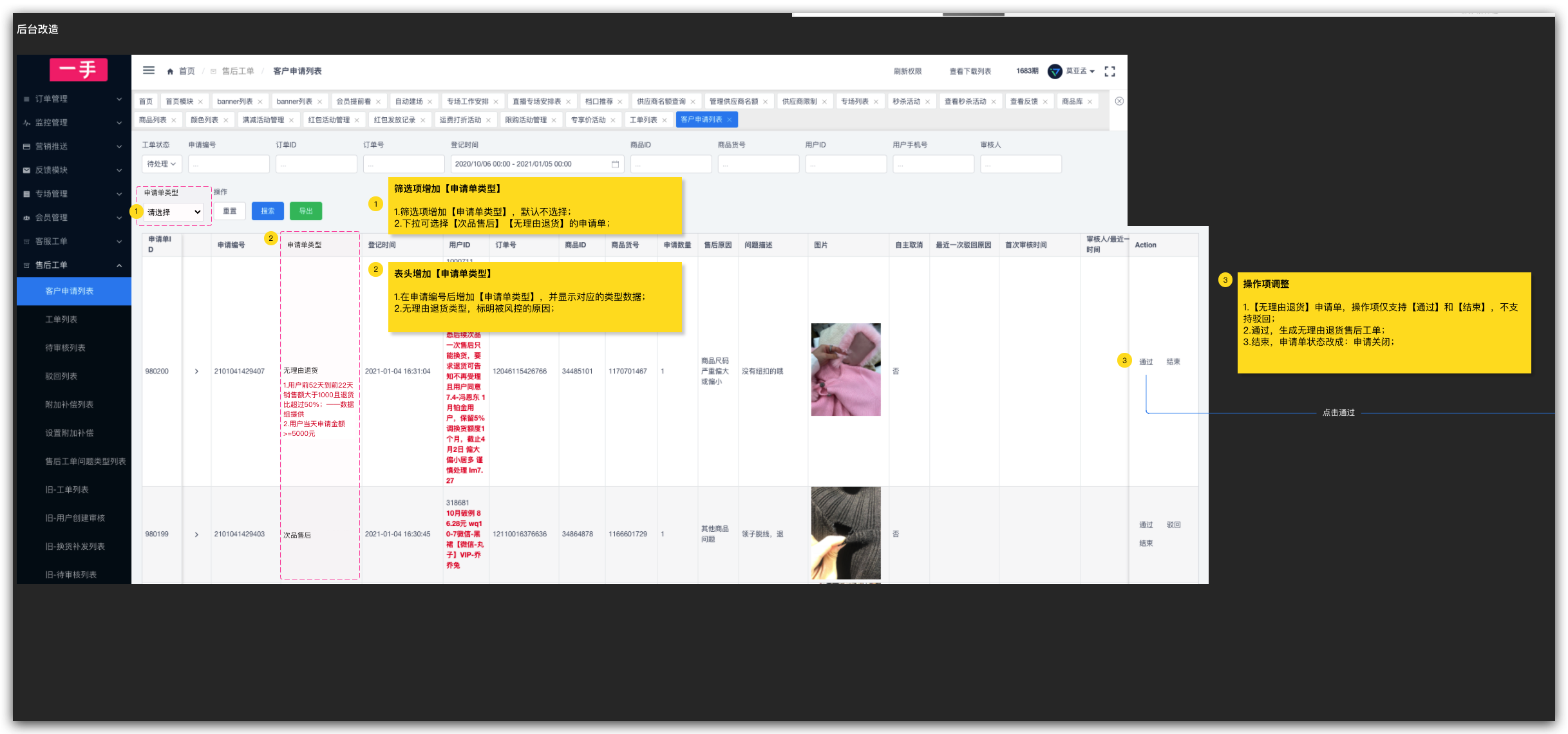Click the 会员管理 people icon
Screen dimensions: 1568x734
pyautogui.click(x=26, y=218)
